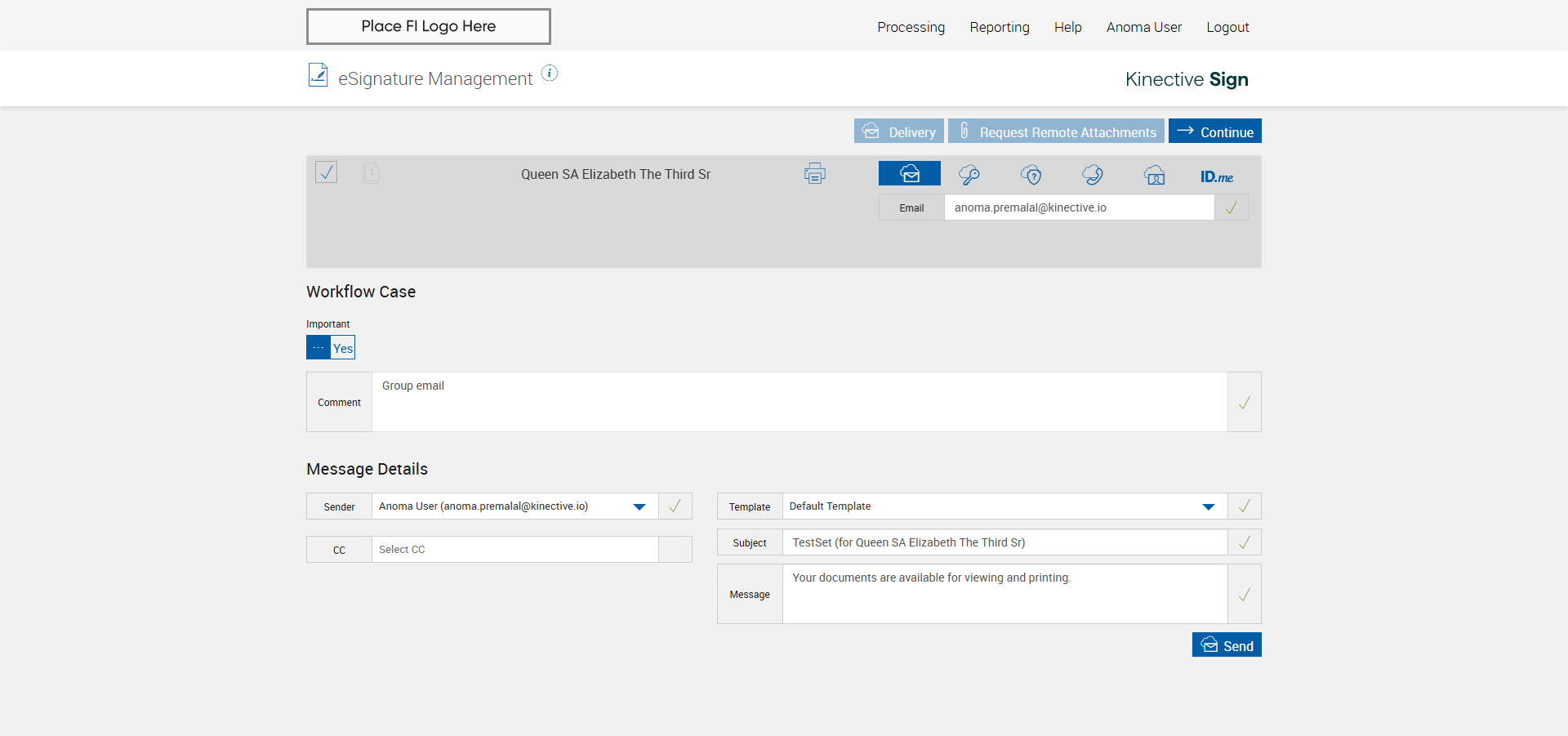
Task: Click the printer icon for Queen SA Elizabeth
Action: coord(814,174)
